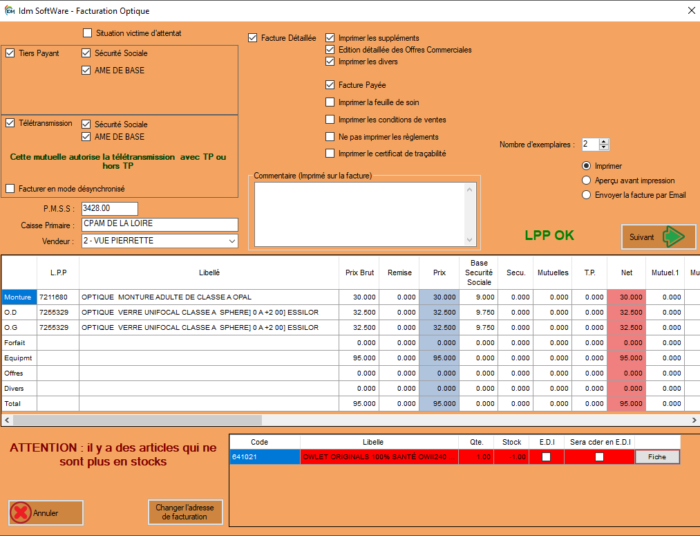Click the horizontal scrollbar thumb of table
Viewport: 700px width, 536px height.
click(x=137, y=420)
